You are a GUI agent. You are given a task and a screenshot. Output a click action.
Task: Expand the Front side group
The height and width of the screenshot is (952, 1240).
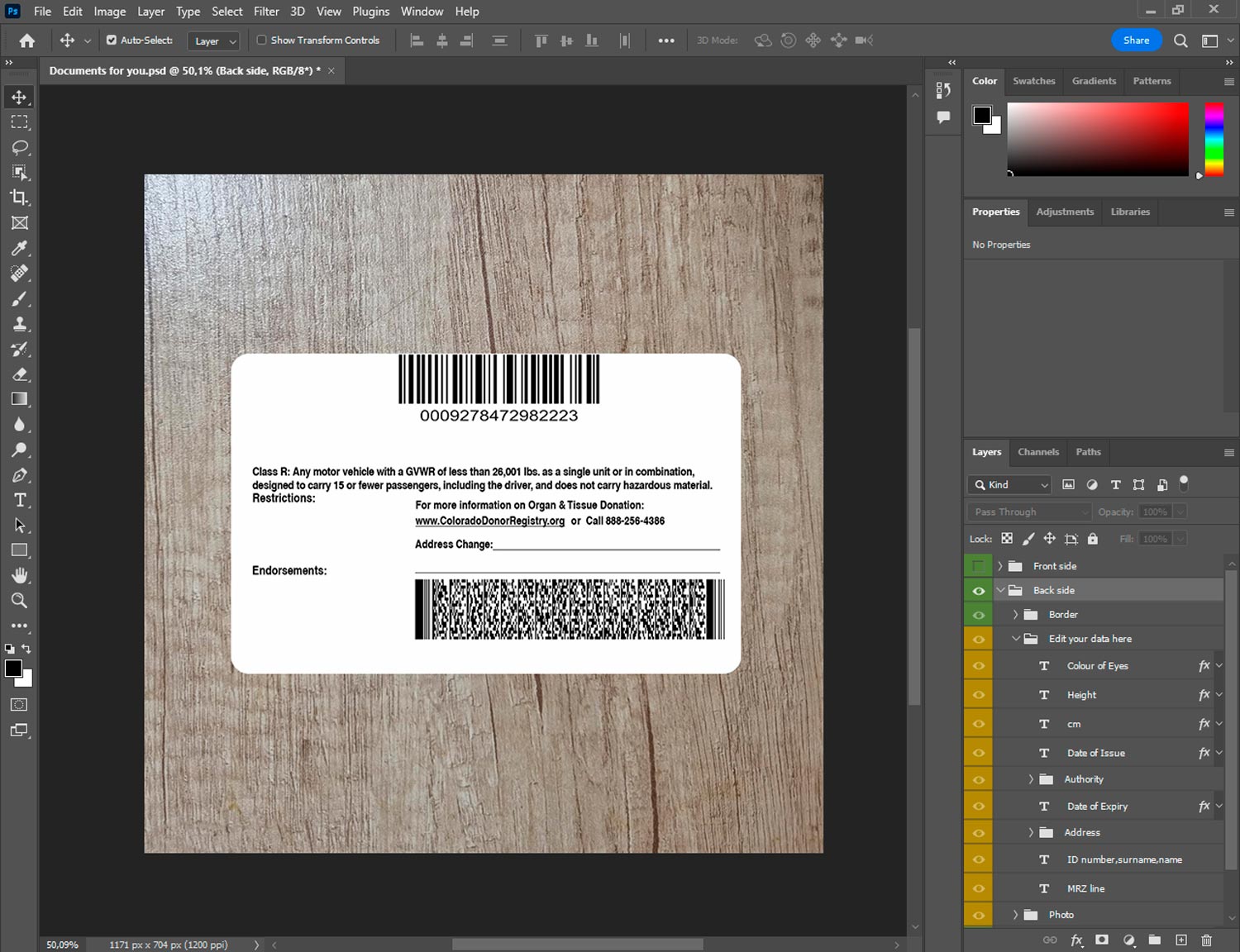pyautogui.click(x=999, y=566)
